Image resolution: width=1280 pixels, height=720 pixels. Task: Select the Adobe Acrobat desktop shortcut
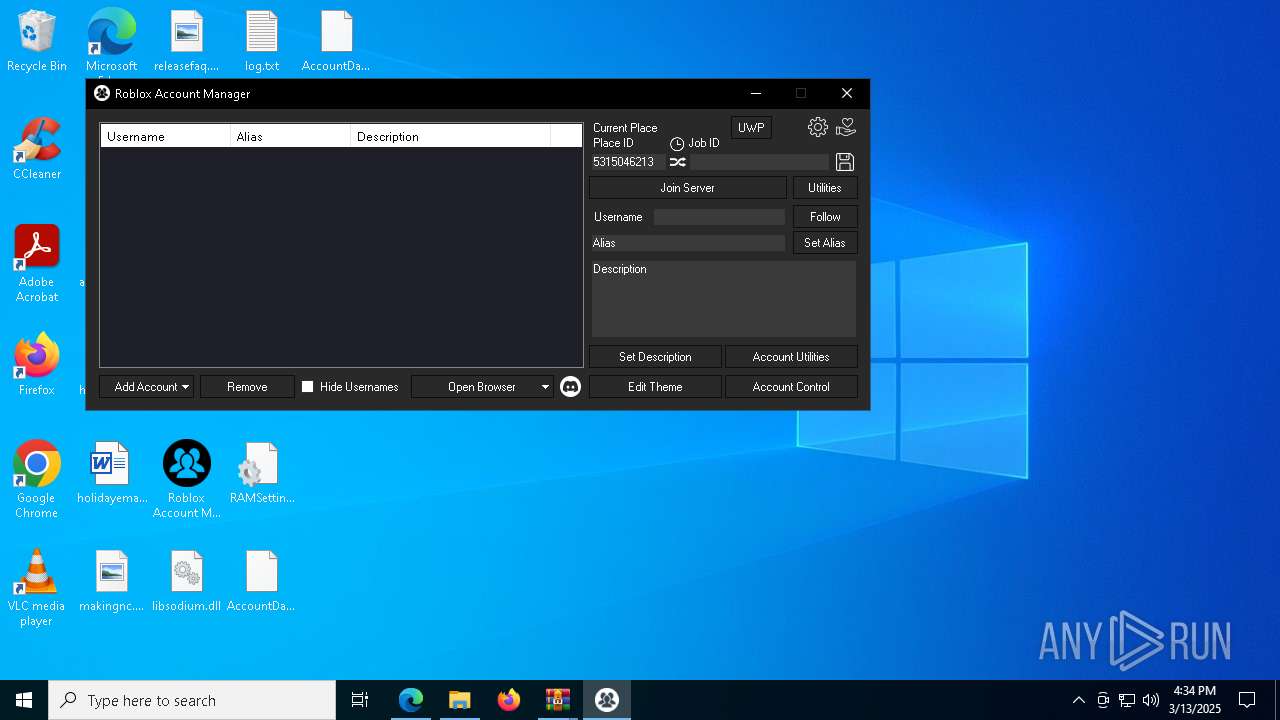[x=37, y=264]
